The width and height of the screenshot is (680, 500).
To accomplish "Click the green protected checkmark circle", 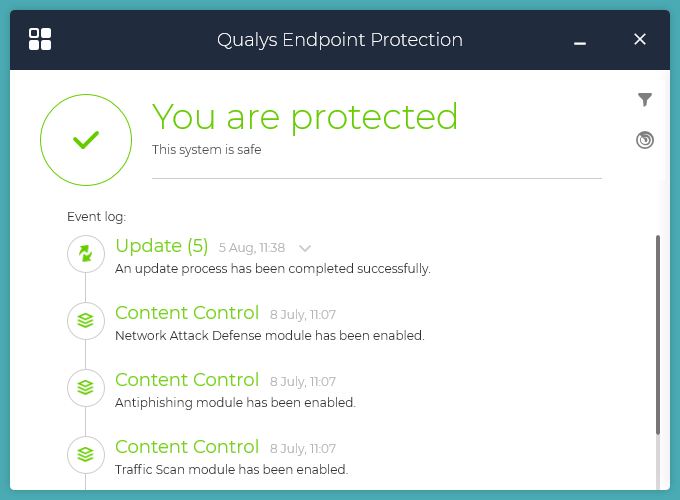I will (x=86, y=140).
